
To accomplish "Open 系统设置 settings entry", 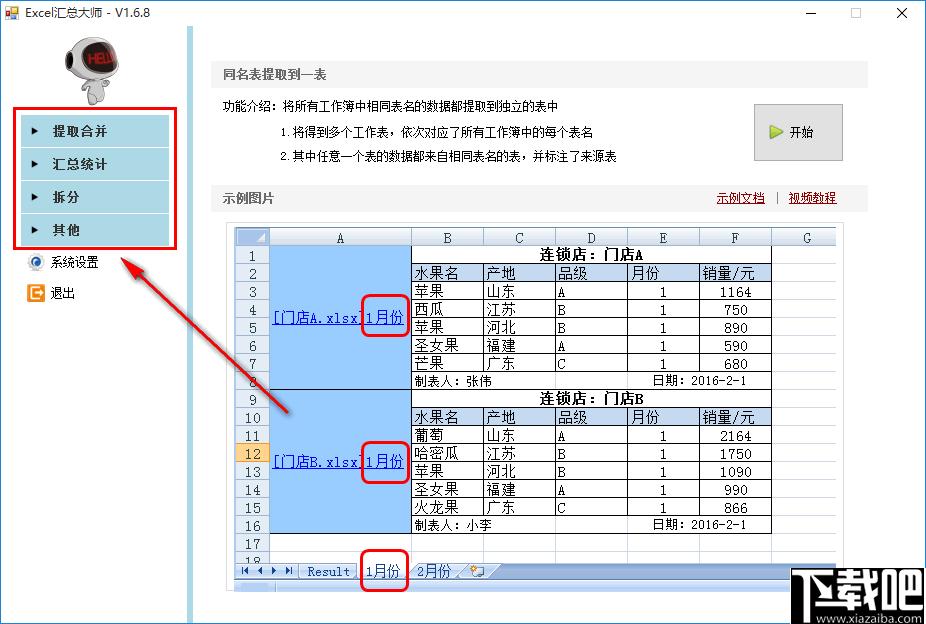I will pyautogui.click(x=74, y=263).
